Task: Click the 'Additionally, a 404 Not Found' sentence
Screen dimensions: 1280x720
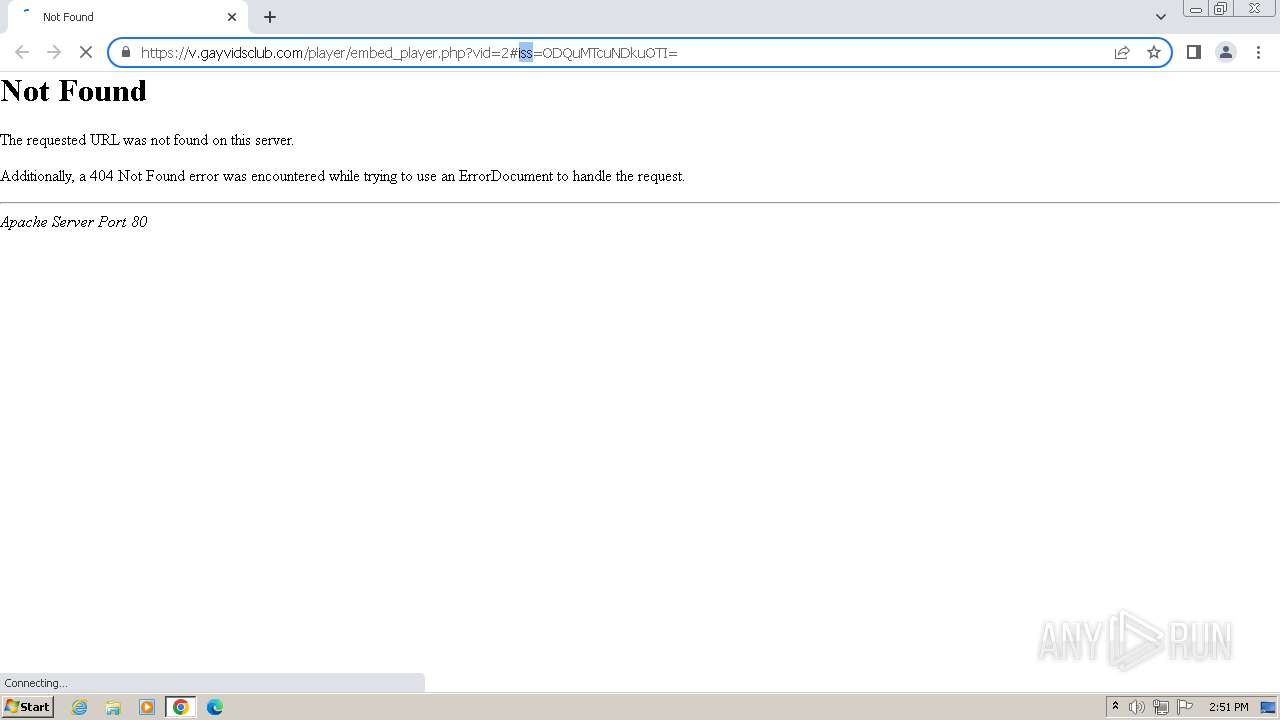Action: [x=342, y=176]
